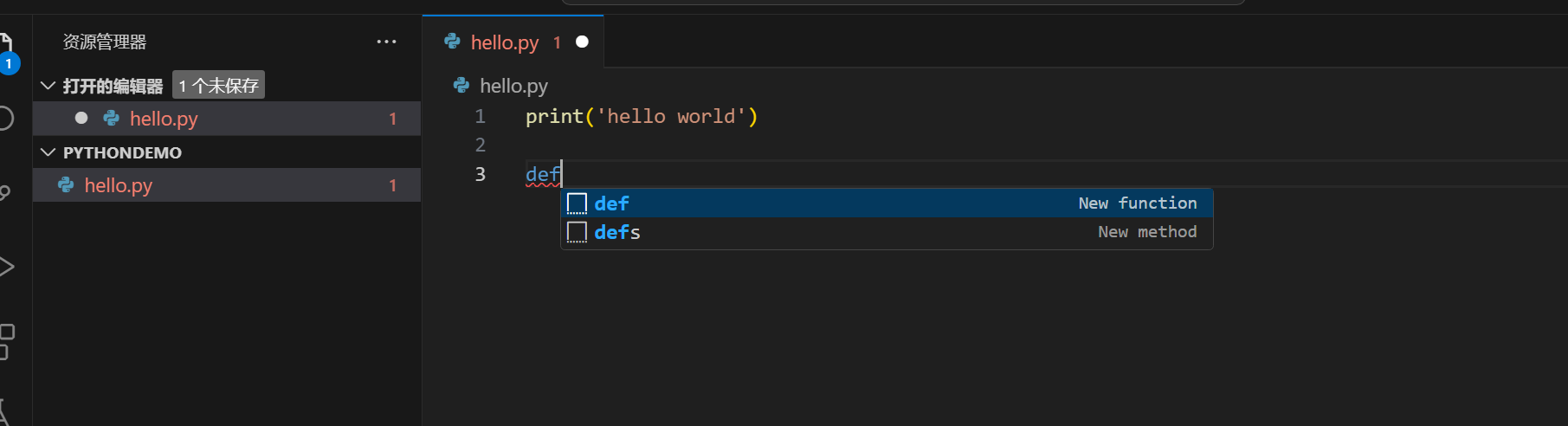Click Python icon in hello.py breadcrumb
The width and height of the screenshot is (1568, 426).
[461, 85]
